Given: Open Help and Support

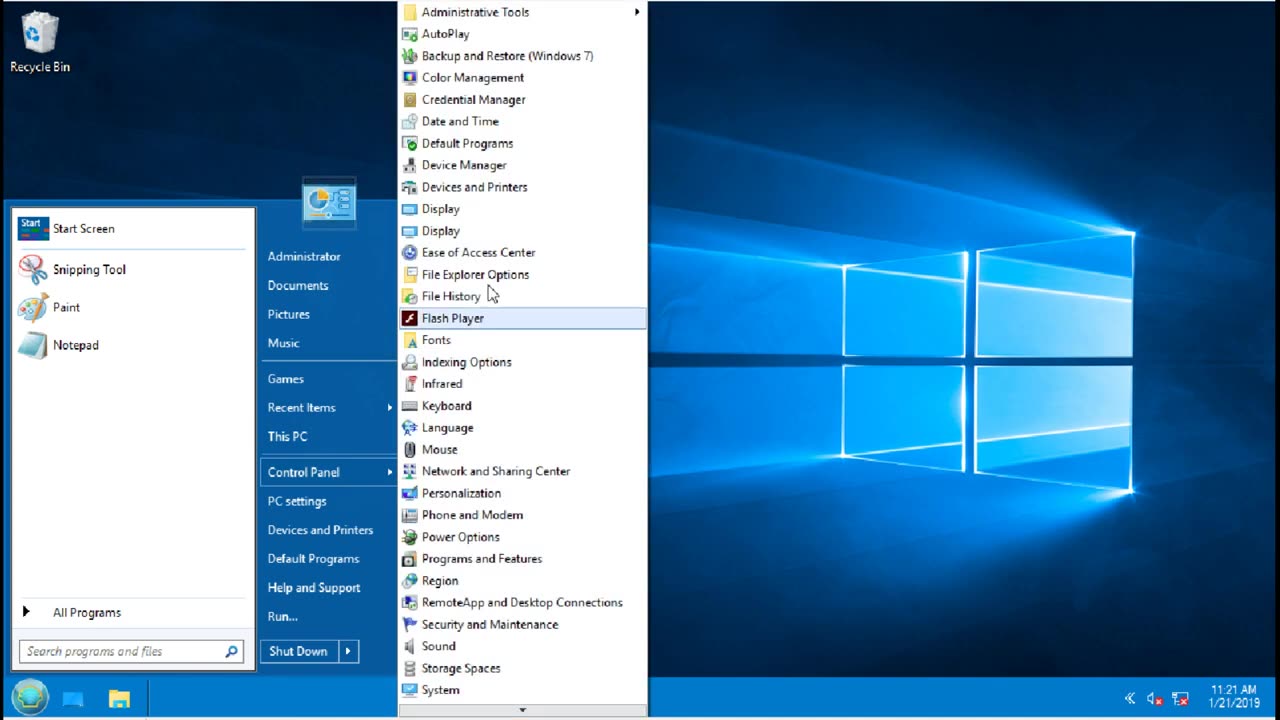Looking at the screenshot, I should pyautogui.click(x=314, y=588).
